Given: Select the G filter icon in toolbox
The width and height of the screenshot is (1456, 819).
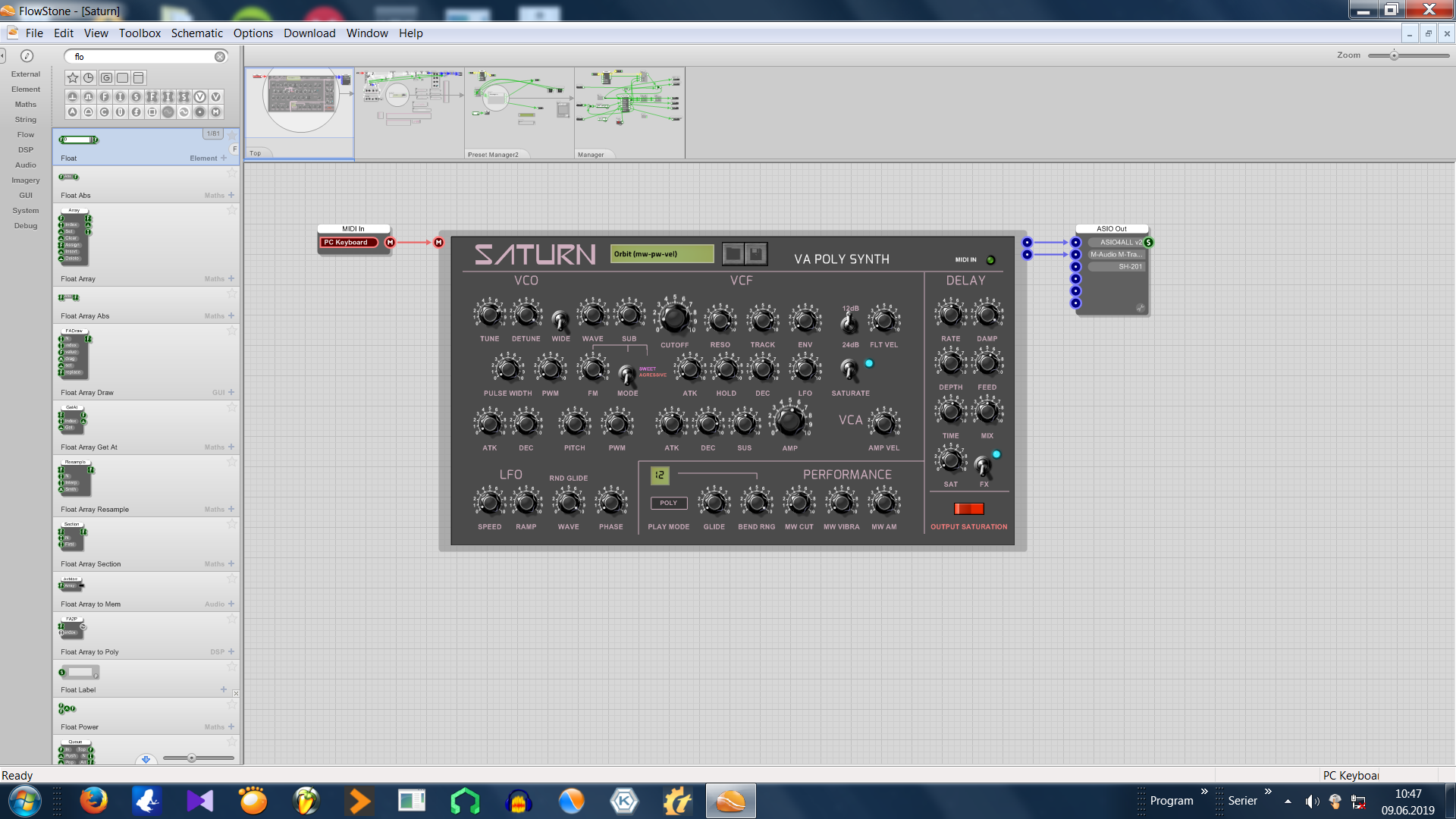Looking at the screenshot, I should (106, 77).
